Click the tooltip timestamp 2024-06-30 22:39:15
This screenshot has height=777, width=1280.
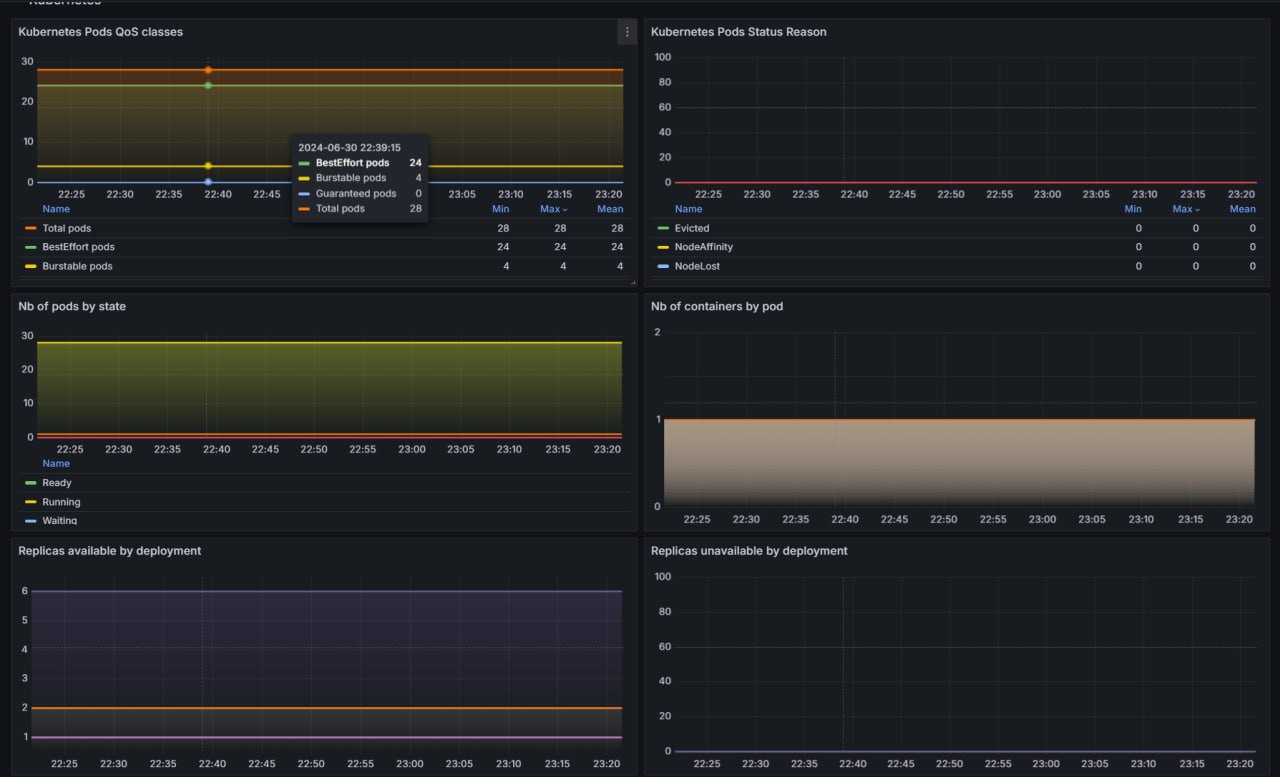tap(349, 147)
